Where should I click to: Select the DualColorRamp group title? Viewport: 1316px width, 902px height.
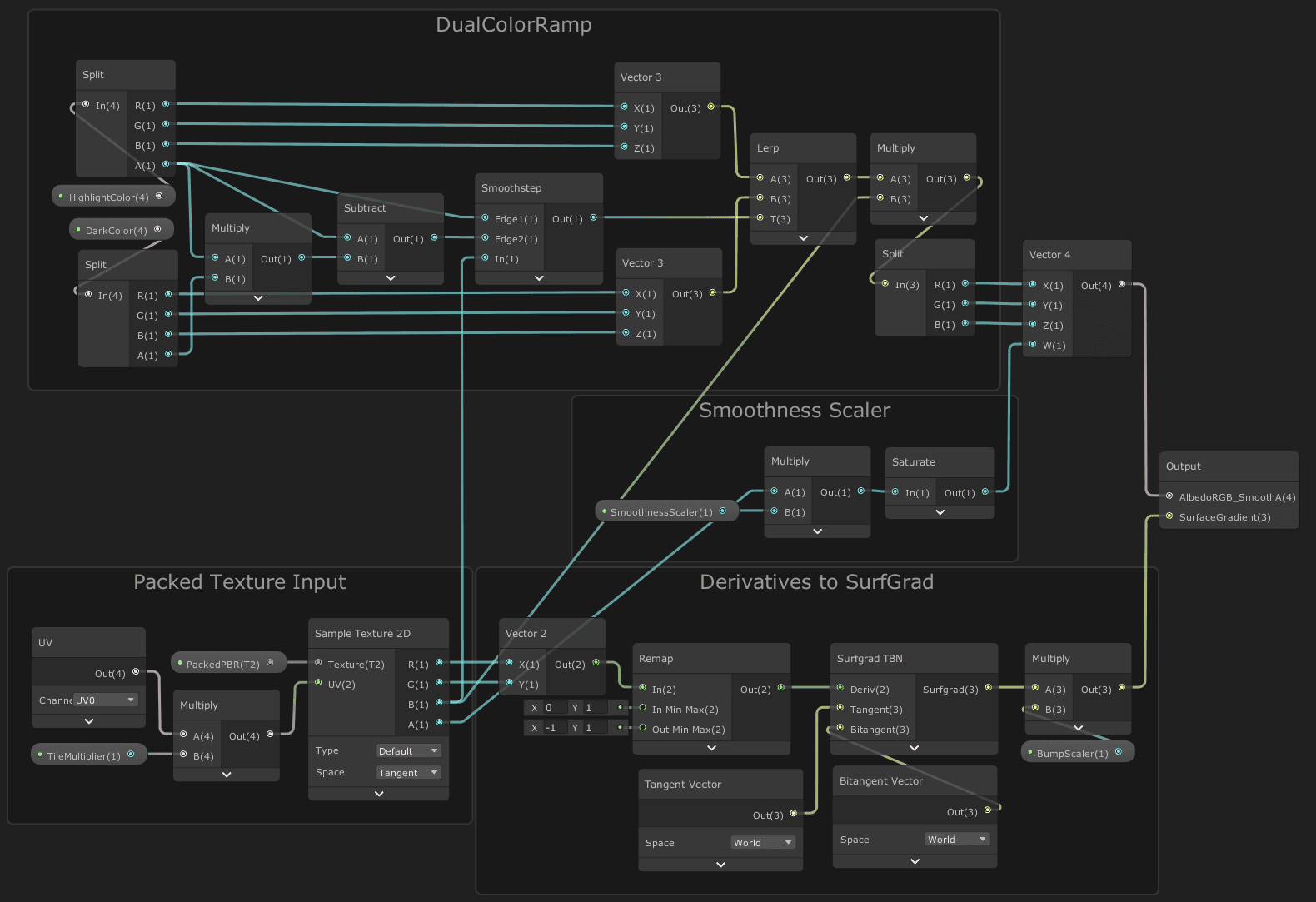click(x=513, y=25)
